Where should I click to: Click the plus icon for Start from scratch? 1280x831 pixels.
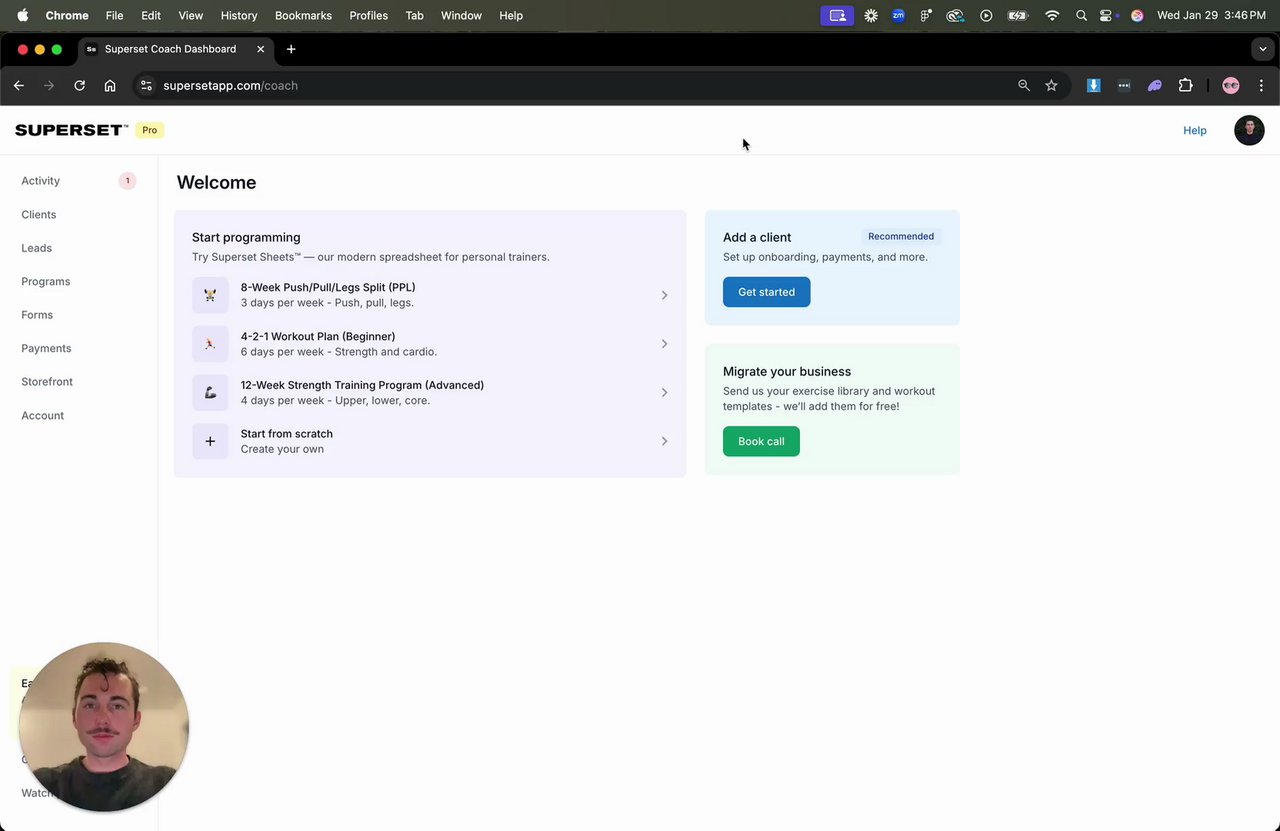tap(210, 441)
